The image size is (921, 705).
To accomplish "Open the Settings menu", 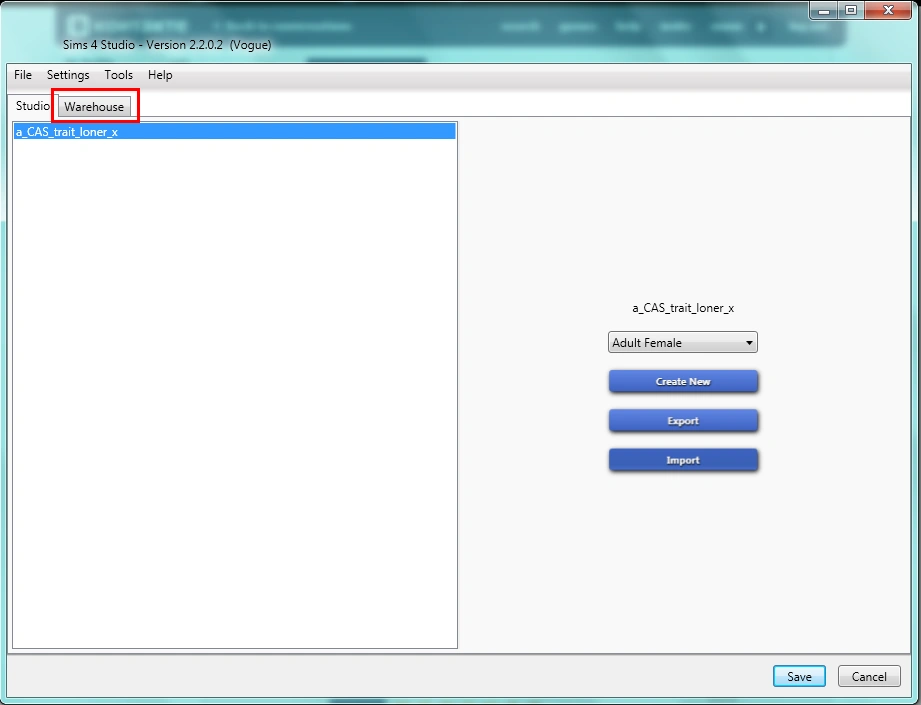I will pyautogui.click(x=68, y=75).
